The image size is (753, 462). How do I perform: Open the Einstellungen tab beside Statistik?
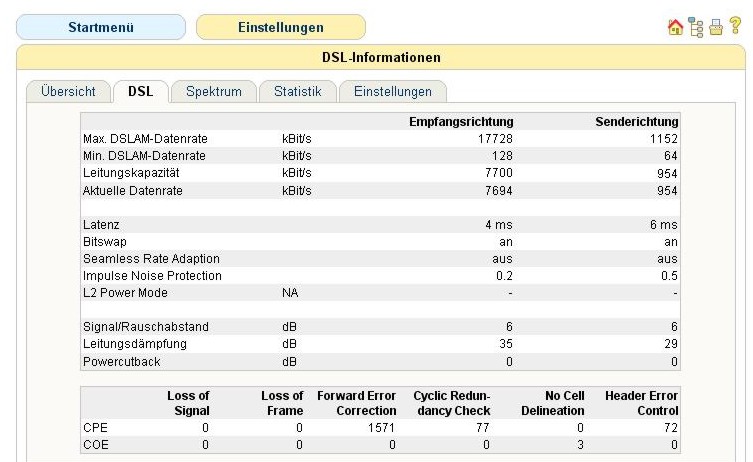[392, 92]
